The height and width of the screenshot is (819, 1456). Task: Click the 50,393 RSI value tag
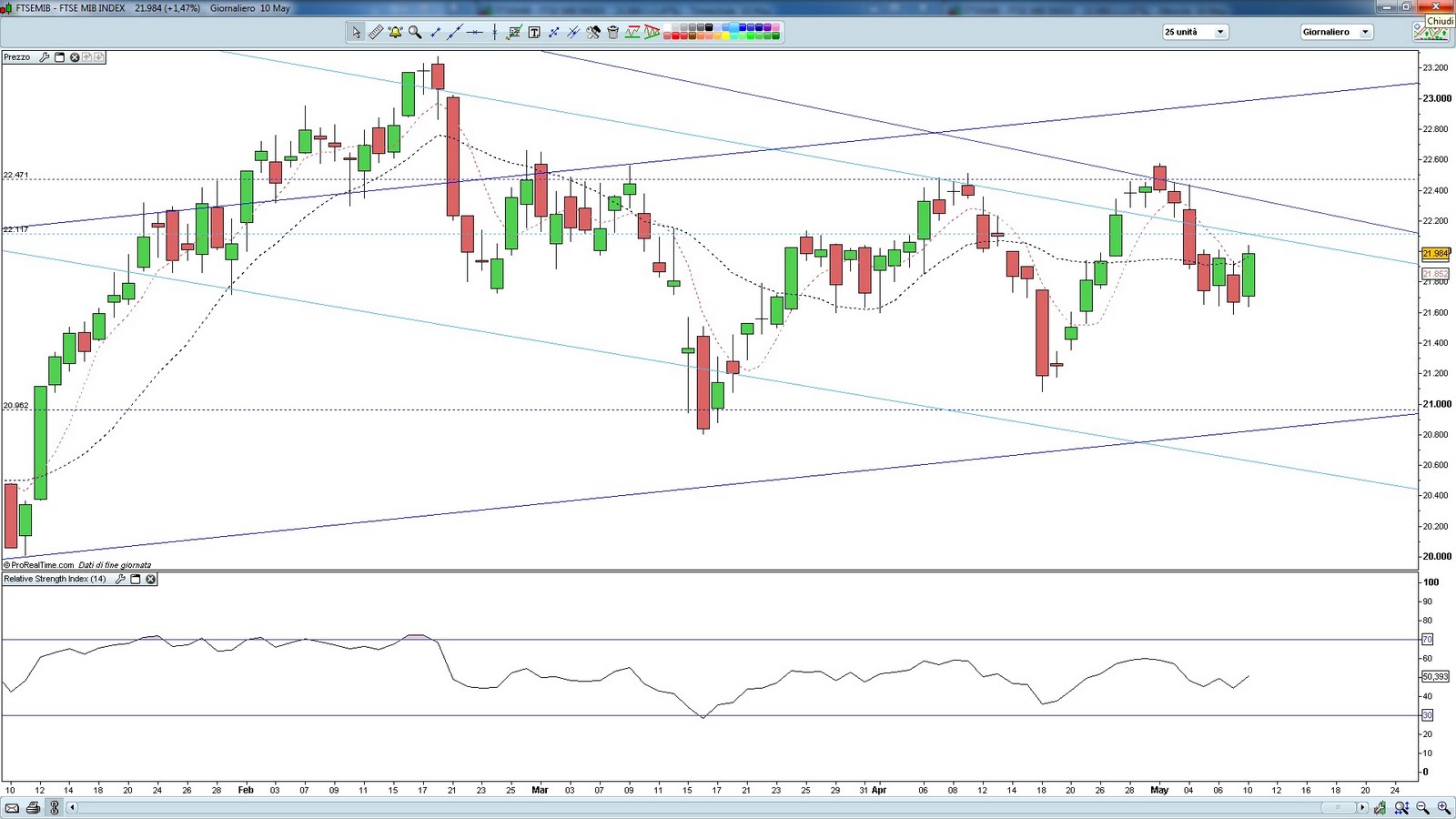tap(1435, 676)
